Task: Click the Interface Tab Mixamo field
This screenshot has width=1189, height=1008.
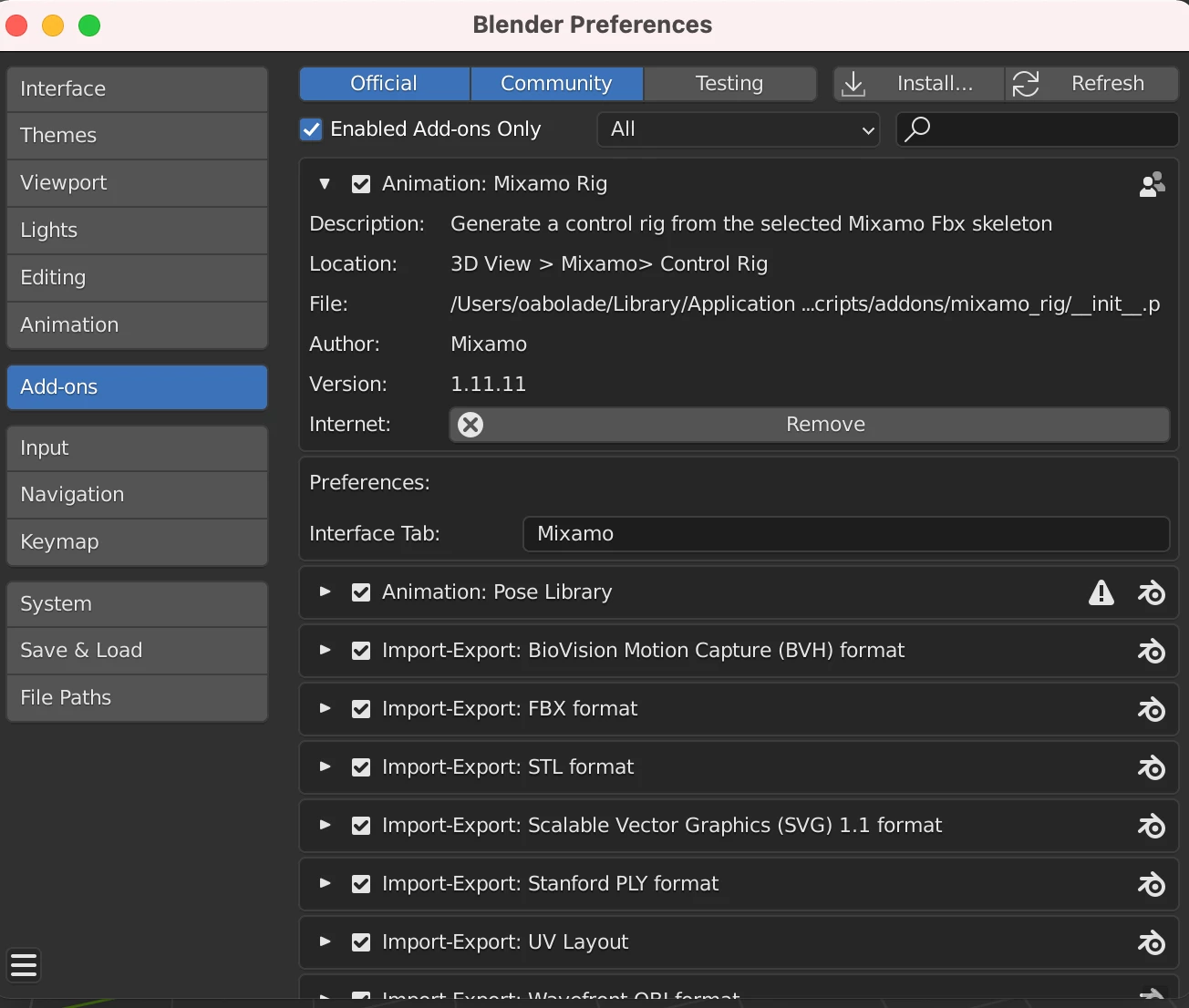Action: 846,534
